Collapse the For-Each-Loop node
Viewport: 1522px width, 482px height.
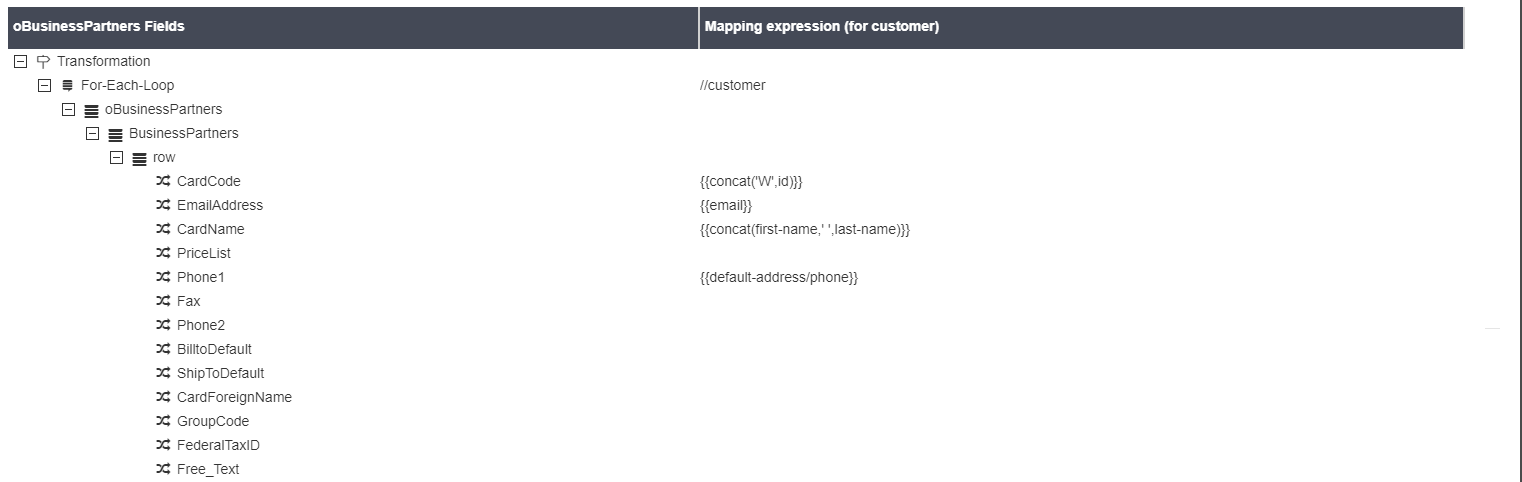[x=44, y=85]
